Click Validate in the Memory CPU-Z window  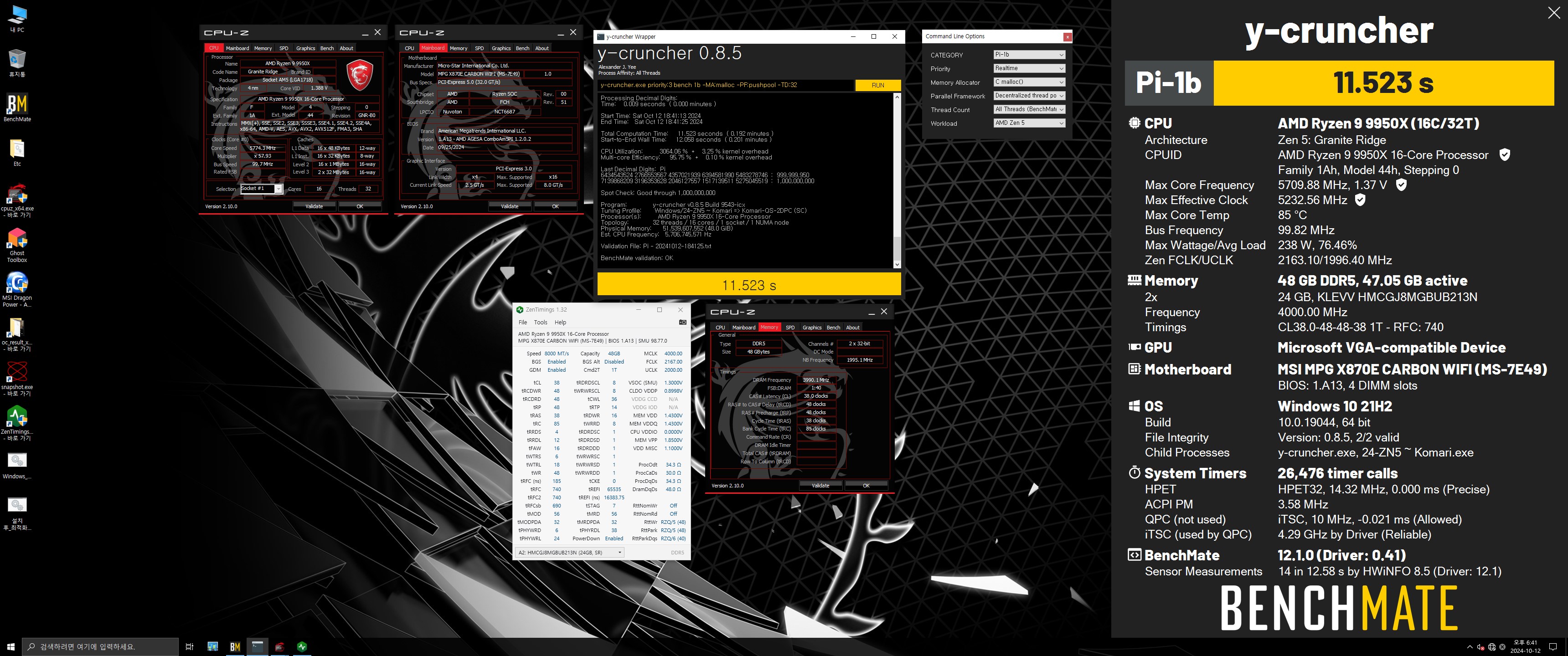point(820,486)
